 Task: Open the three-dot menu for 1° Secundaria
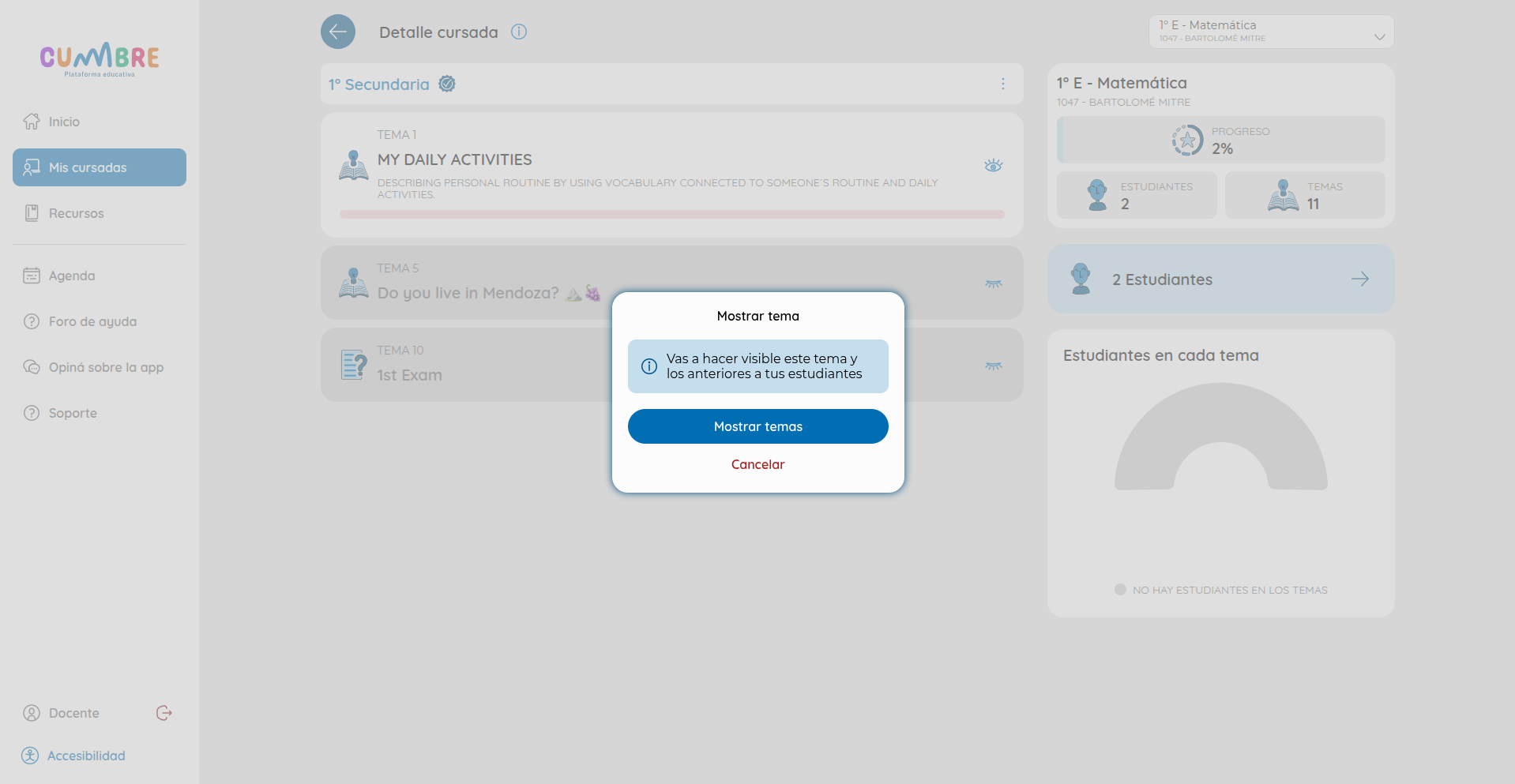point(1003,84)
